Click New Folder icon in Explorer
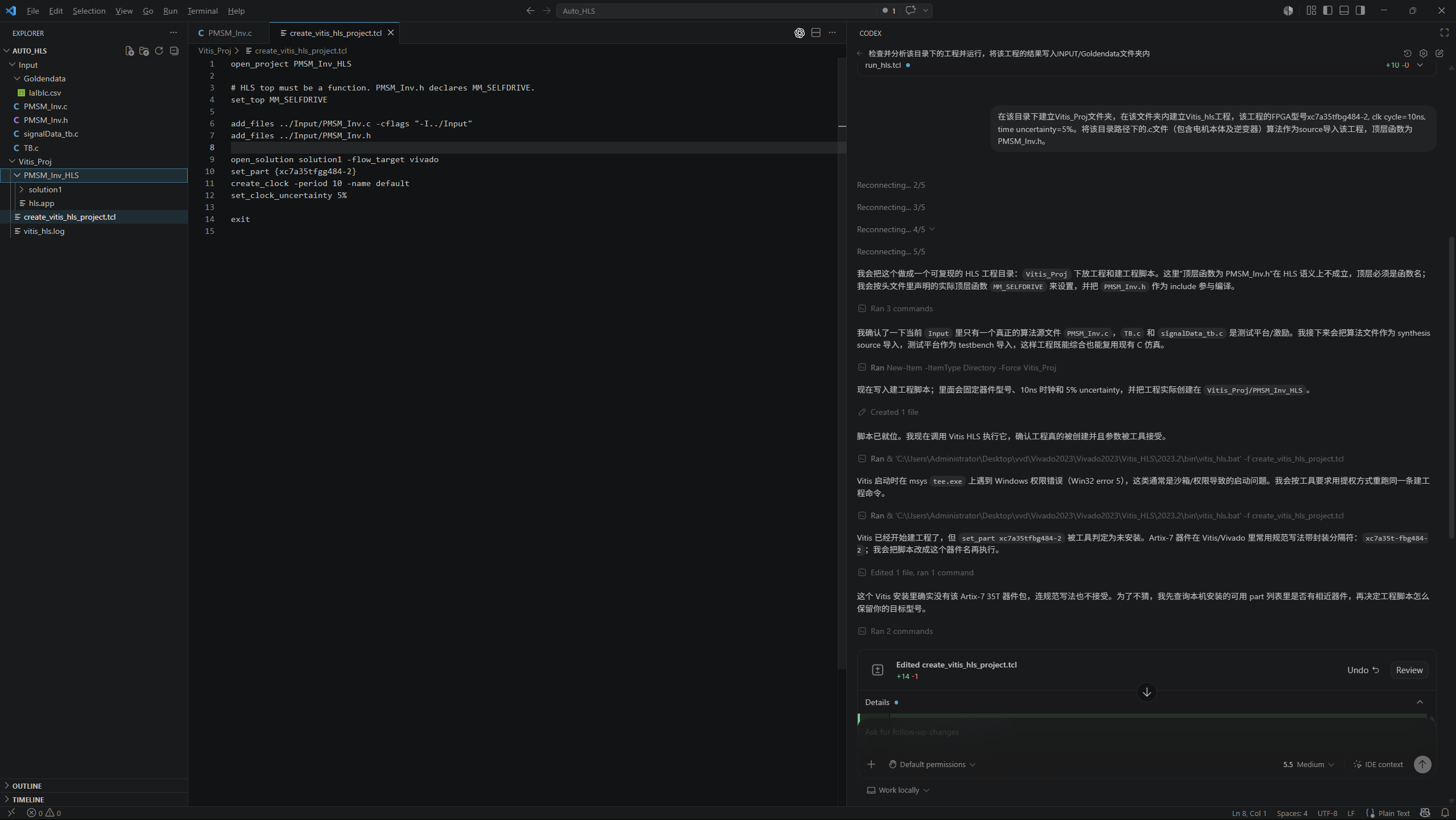The height and width of the screenshot is (820, 1456). (144, 51)
